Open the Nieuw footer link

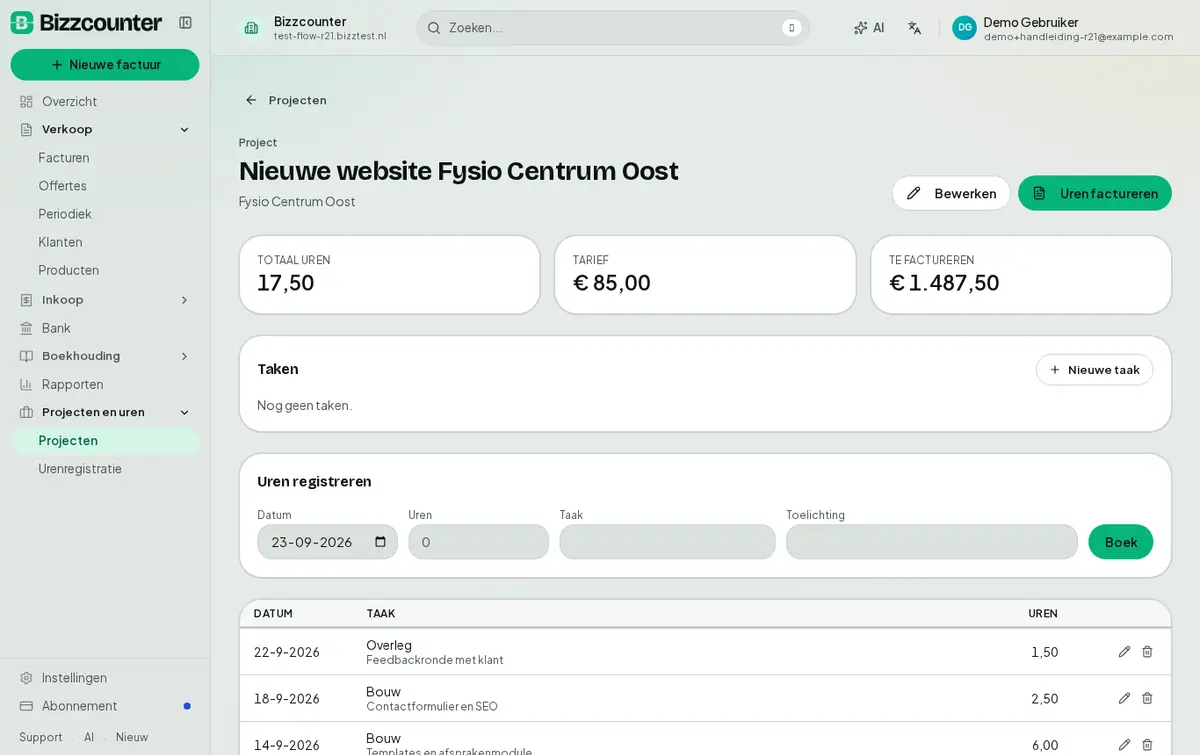click(x=132, y=737)
